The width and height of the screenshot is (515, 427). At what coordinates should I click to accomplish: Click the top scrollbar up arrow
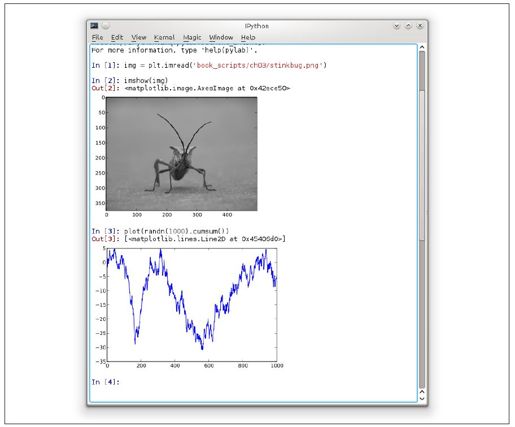[422, 47]
